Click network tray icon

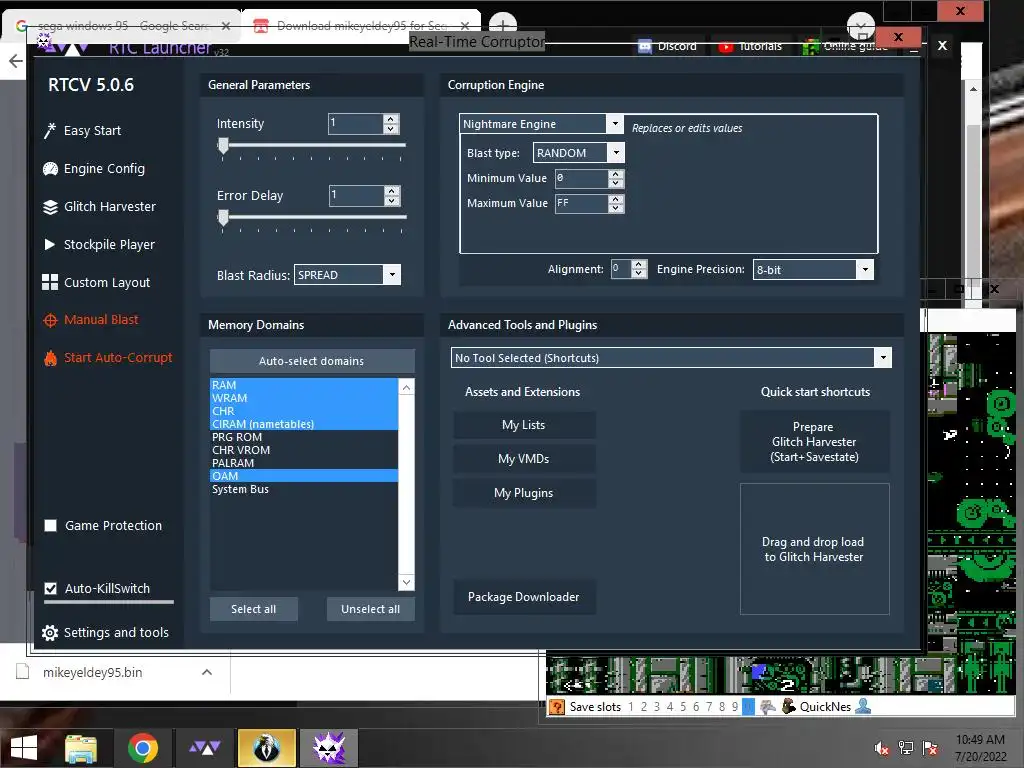click(906, 748)
